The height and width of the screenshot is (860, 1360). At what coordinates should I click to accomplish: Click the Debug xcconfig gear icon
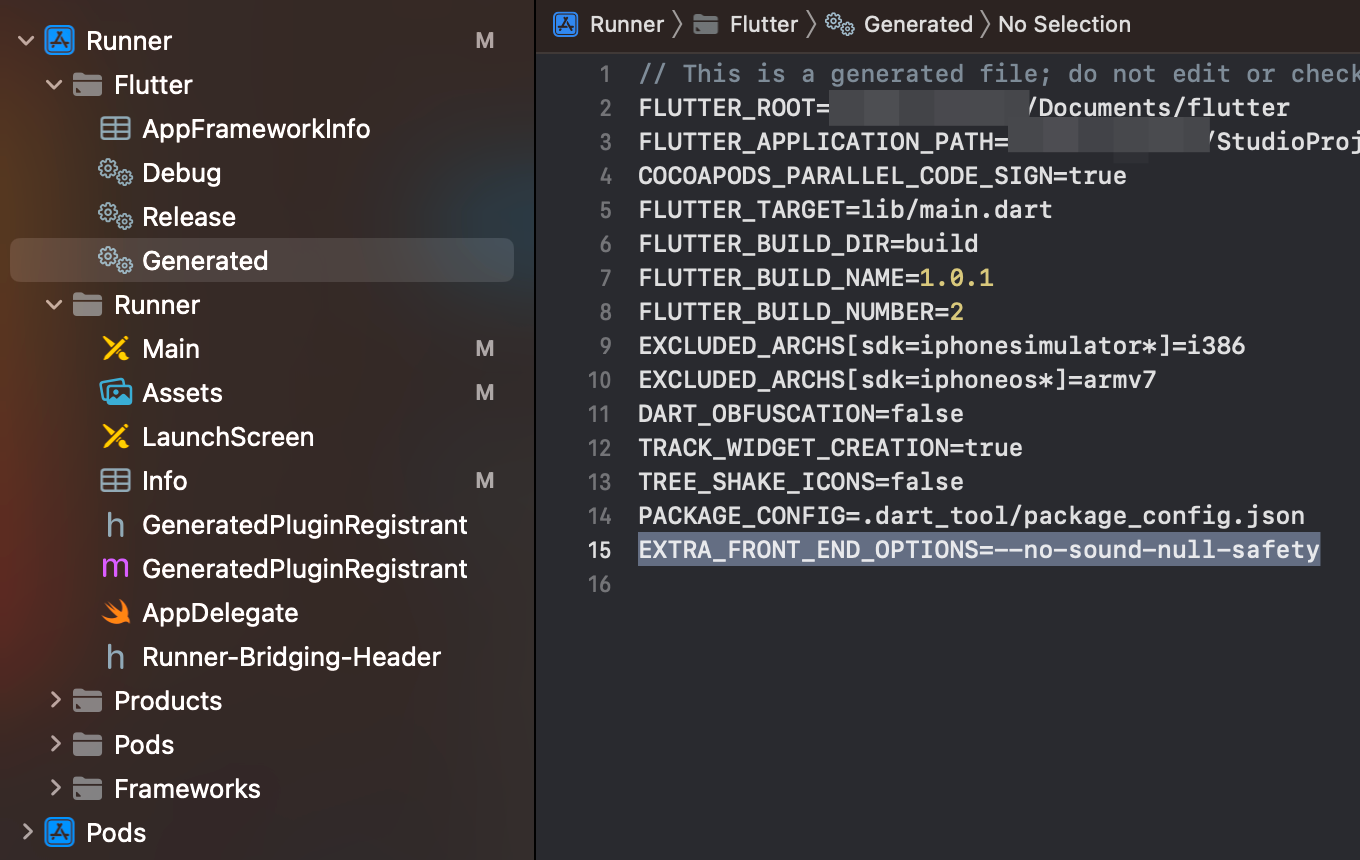coord(116,173)
